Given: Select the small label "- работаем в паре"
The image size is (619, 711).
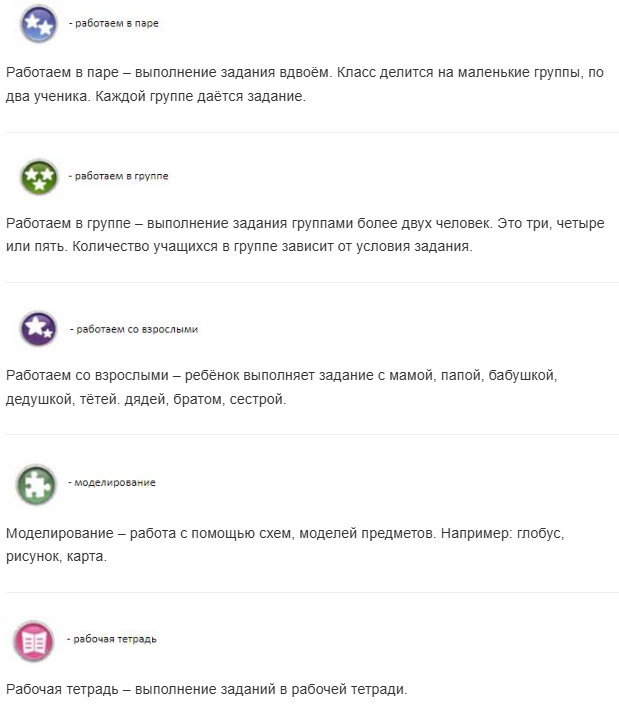Looking at the screenshot, I should [114, 24].
